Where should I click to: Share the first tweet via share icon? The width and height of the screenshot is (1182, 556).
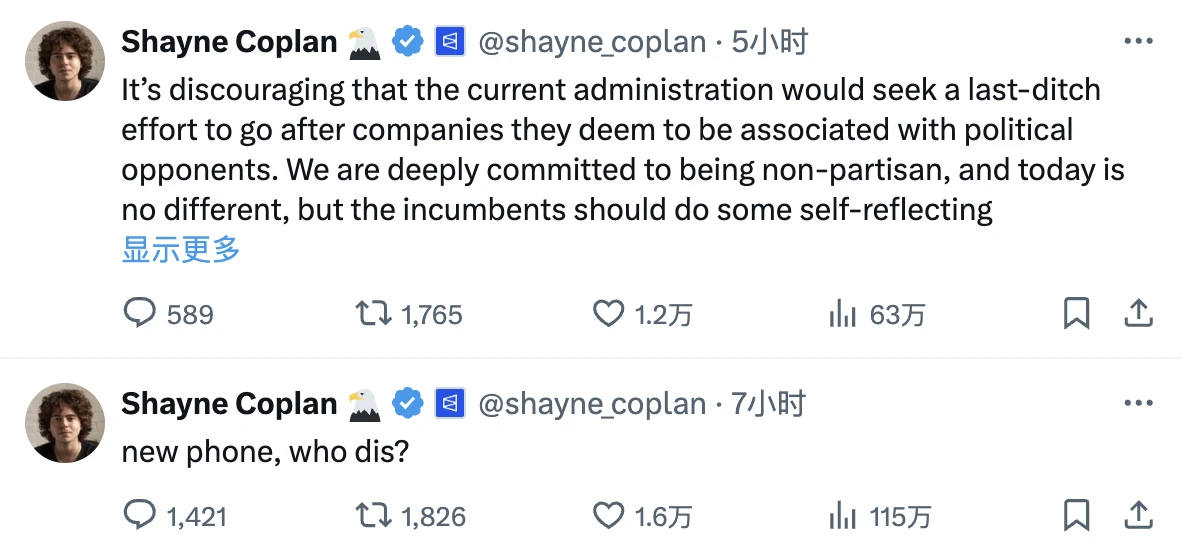click(1139, 314)
